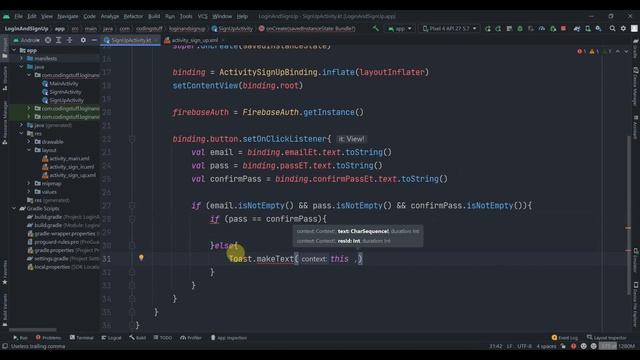This screenshot has height=360, width=640.
Task: Click the Make Project hammer icon
Action: point(376,29)
